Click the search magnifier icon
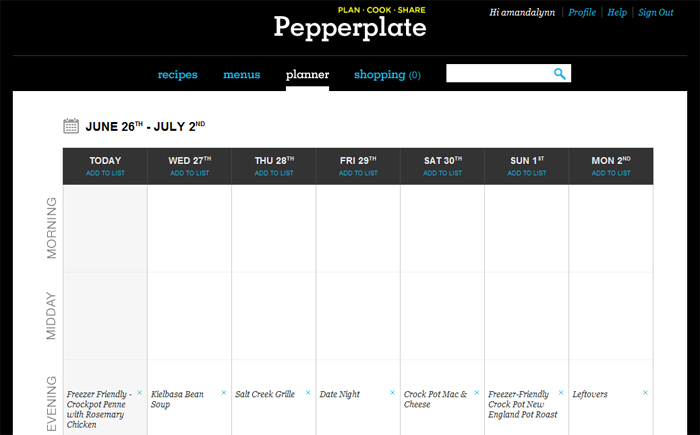Screen dimensions: 700x435 (560, 74)
